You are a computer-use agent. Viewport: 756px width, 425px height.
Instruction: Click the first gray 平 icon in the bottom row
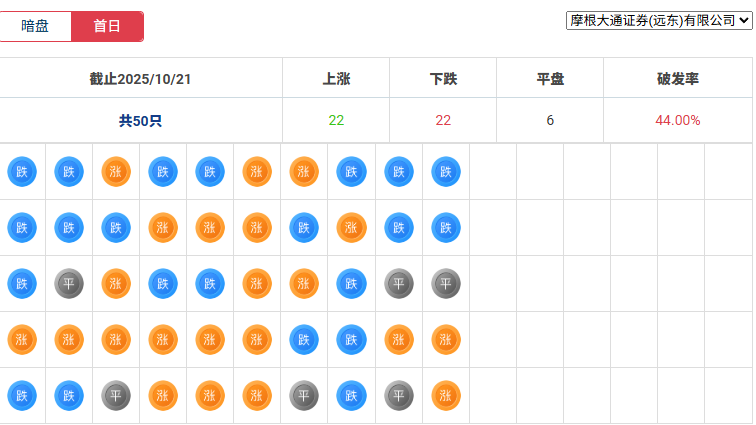(116, 396)
